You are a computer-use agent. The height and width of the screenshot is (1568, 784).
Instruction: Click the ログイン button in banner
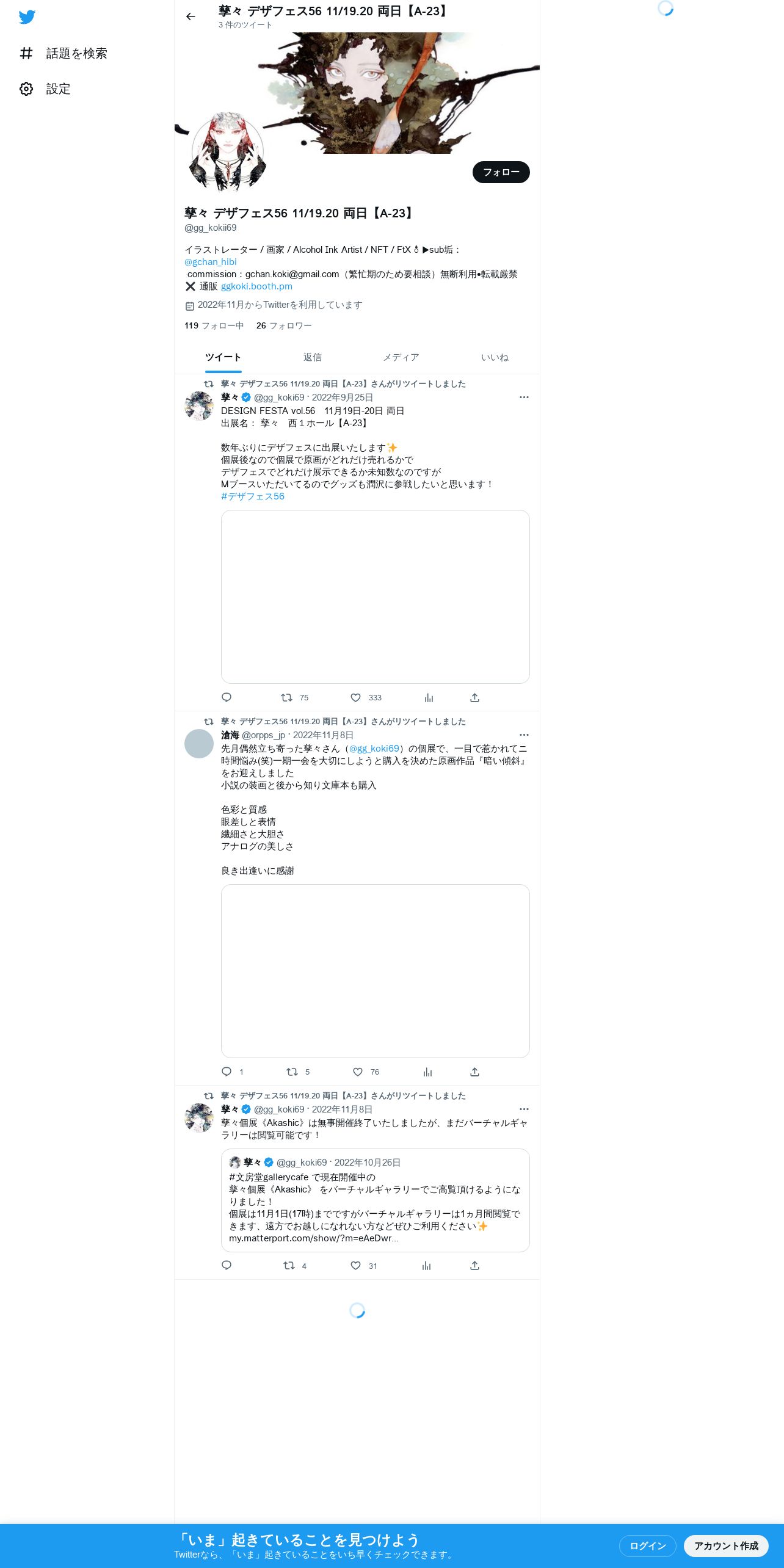pos(648,1545)
